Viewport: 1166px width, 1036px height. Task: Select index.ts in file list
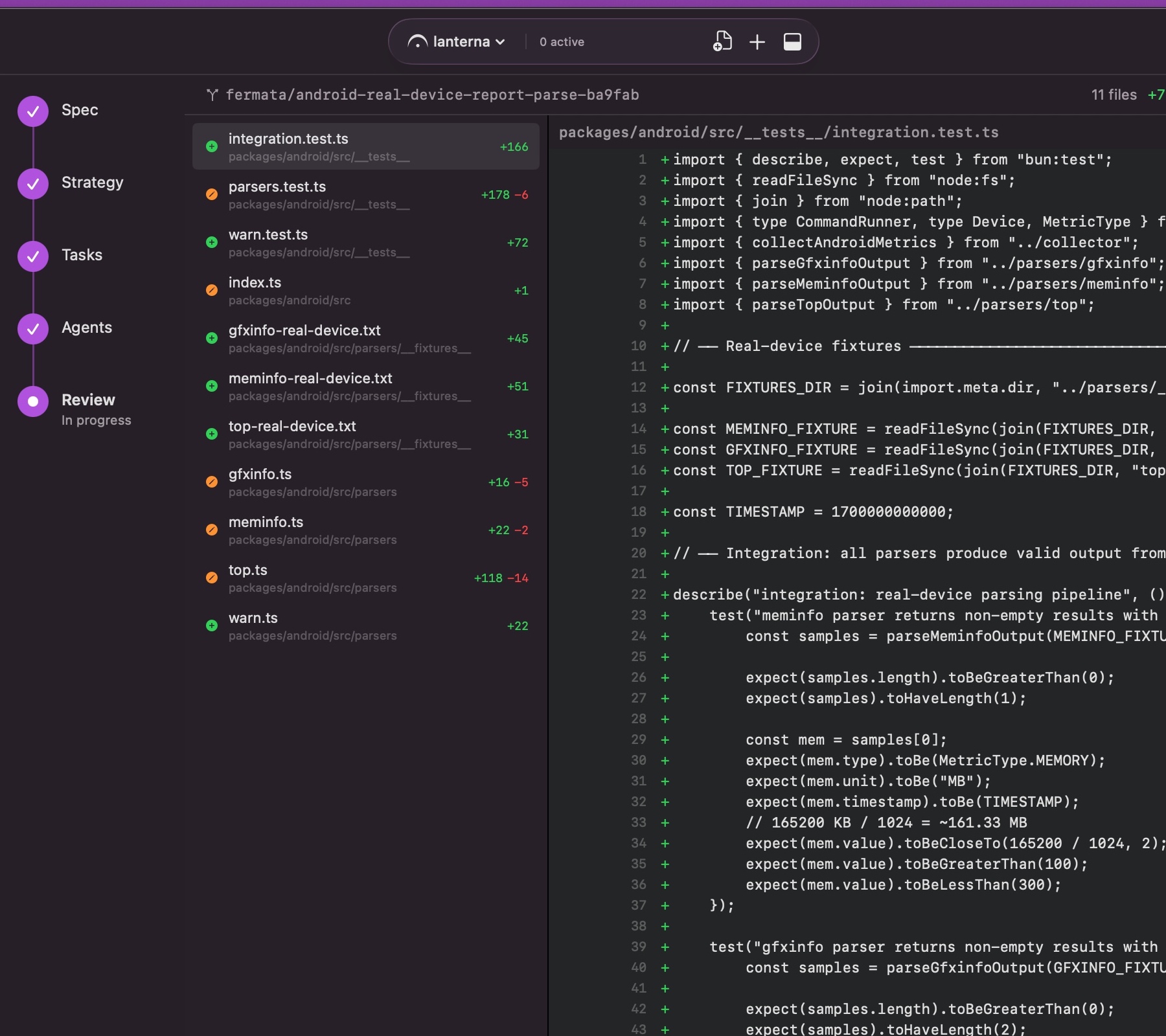(x=366, y=291)
